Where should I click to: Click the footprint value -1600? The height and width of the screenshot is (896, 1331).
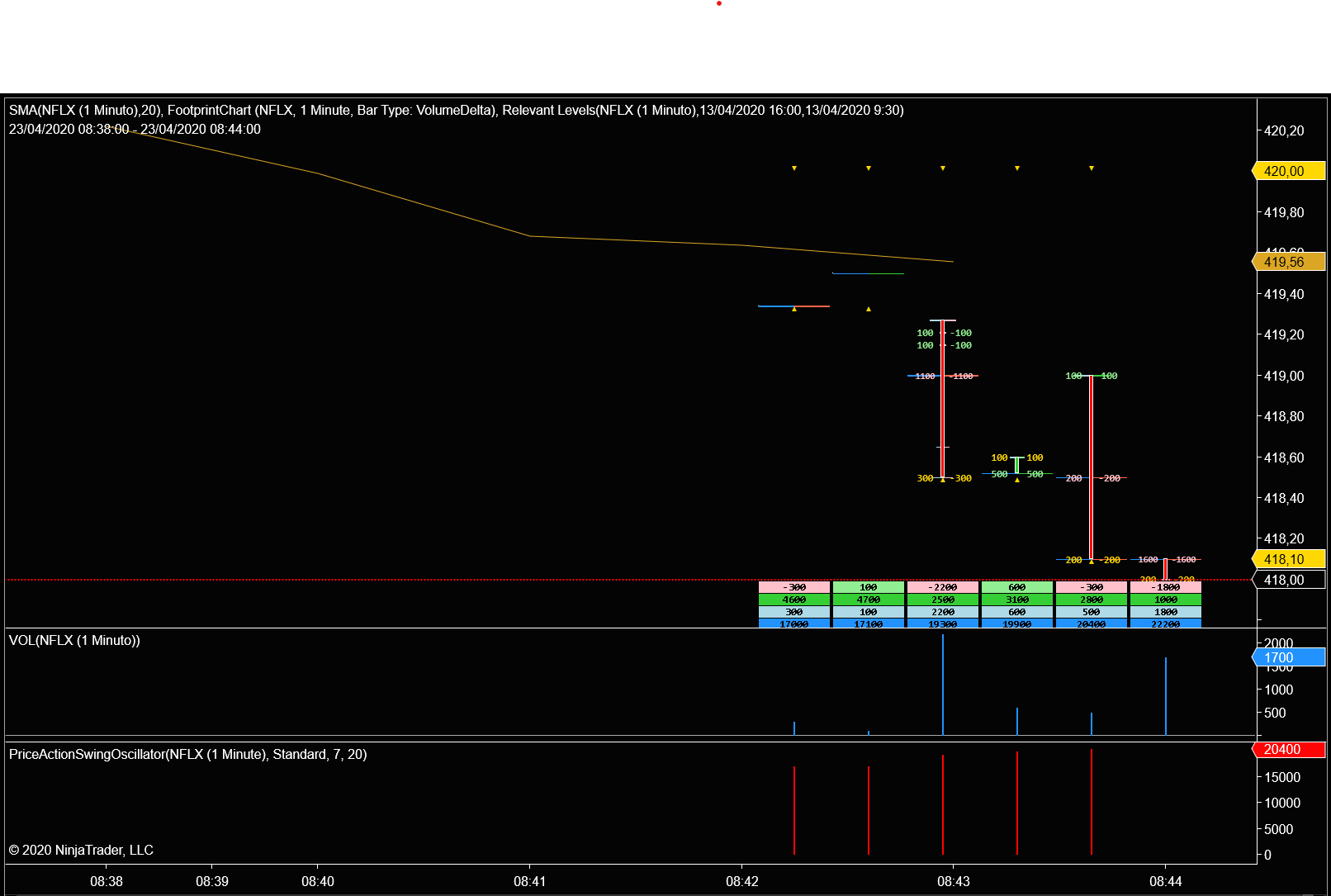coord(1185,559)
